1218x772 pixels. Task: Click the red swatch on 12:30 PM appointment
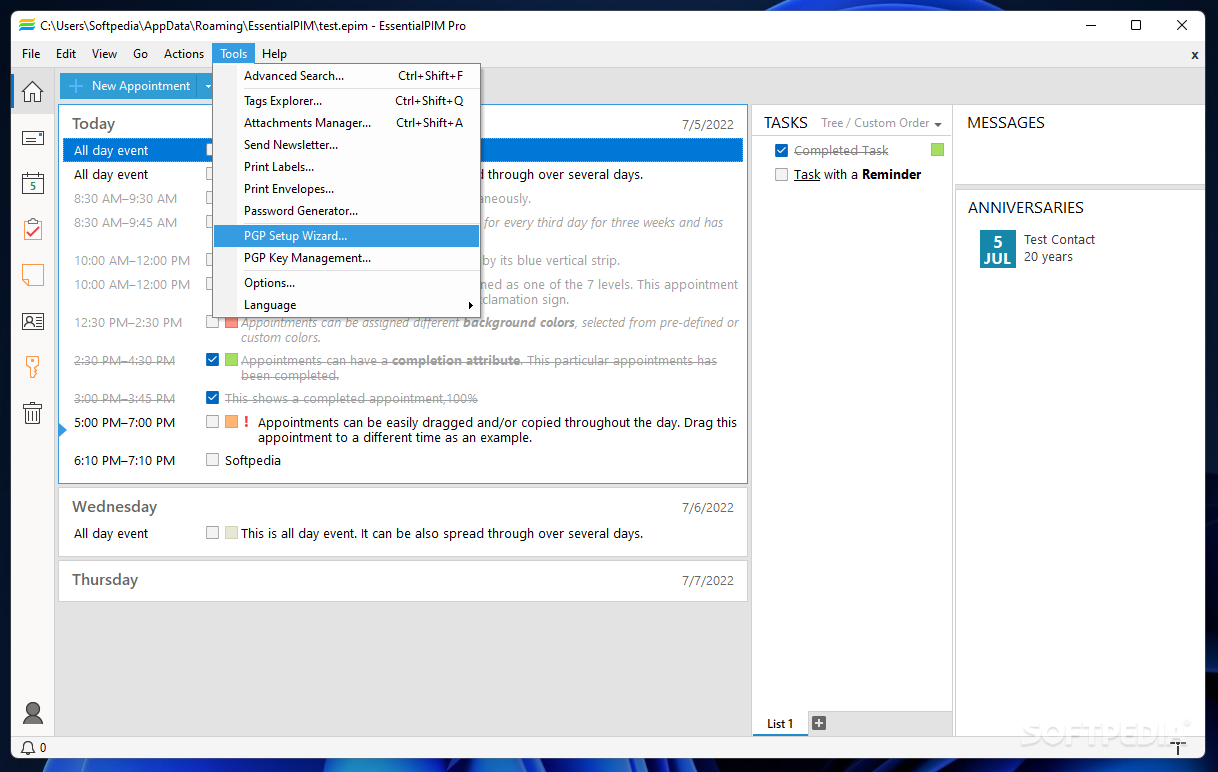pos(231,322)
